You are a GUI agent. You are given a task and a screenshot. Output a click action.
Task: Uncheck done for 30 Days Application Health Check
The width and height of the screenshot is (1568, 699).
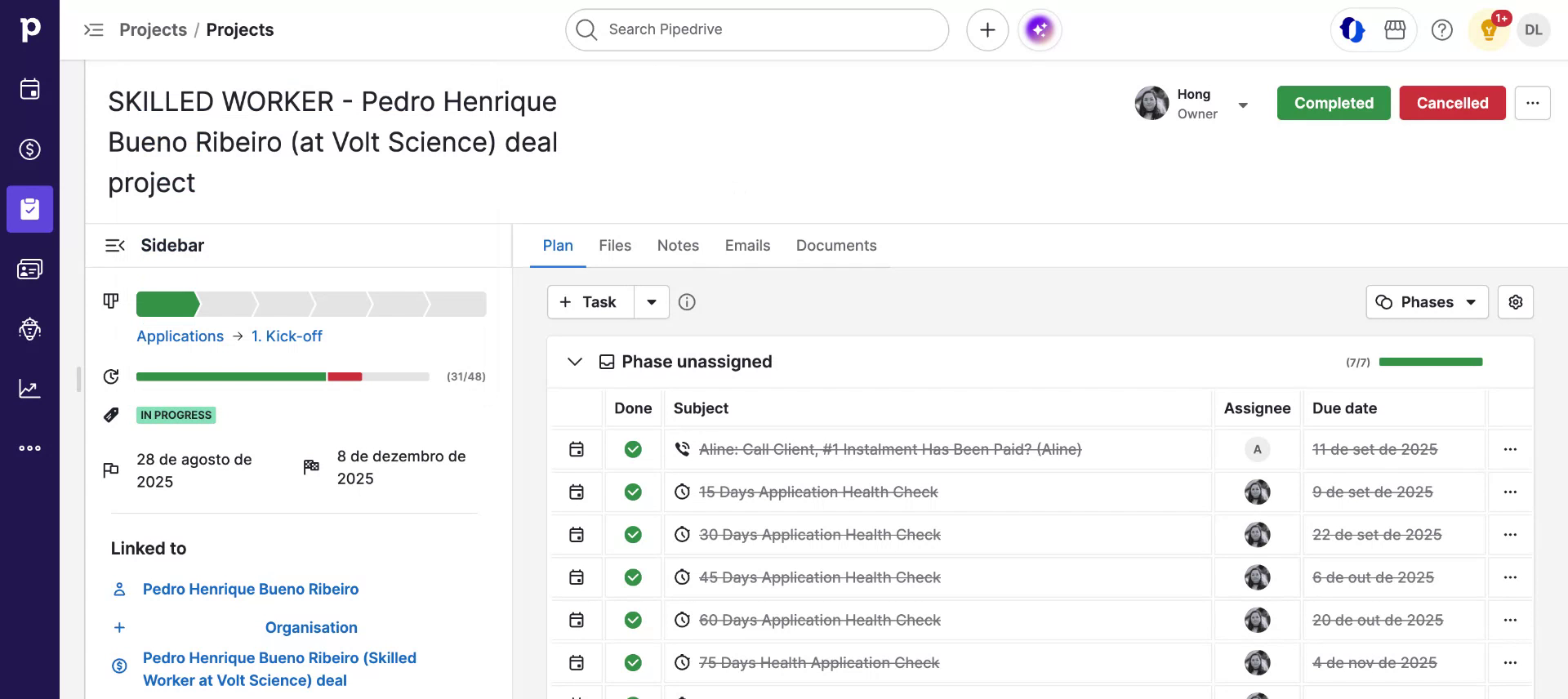[x=633, y=535]
